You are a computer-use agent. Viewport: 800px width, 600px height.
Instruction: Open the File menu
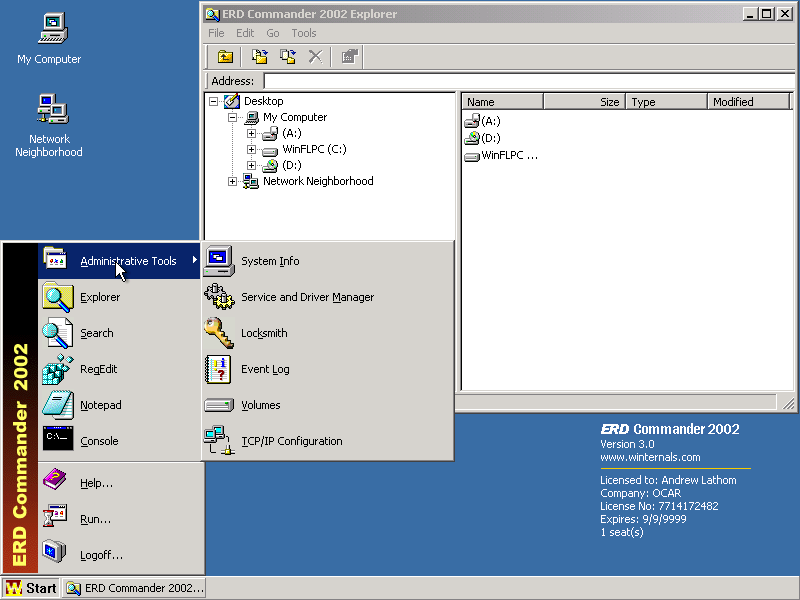coord(216,33)
